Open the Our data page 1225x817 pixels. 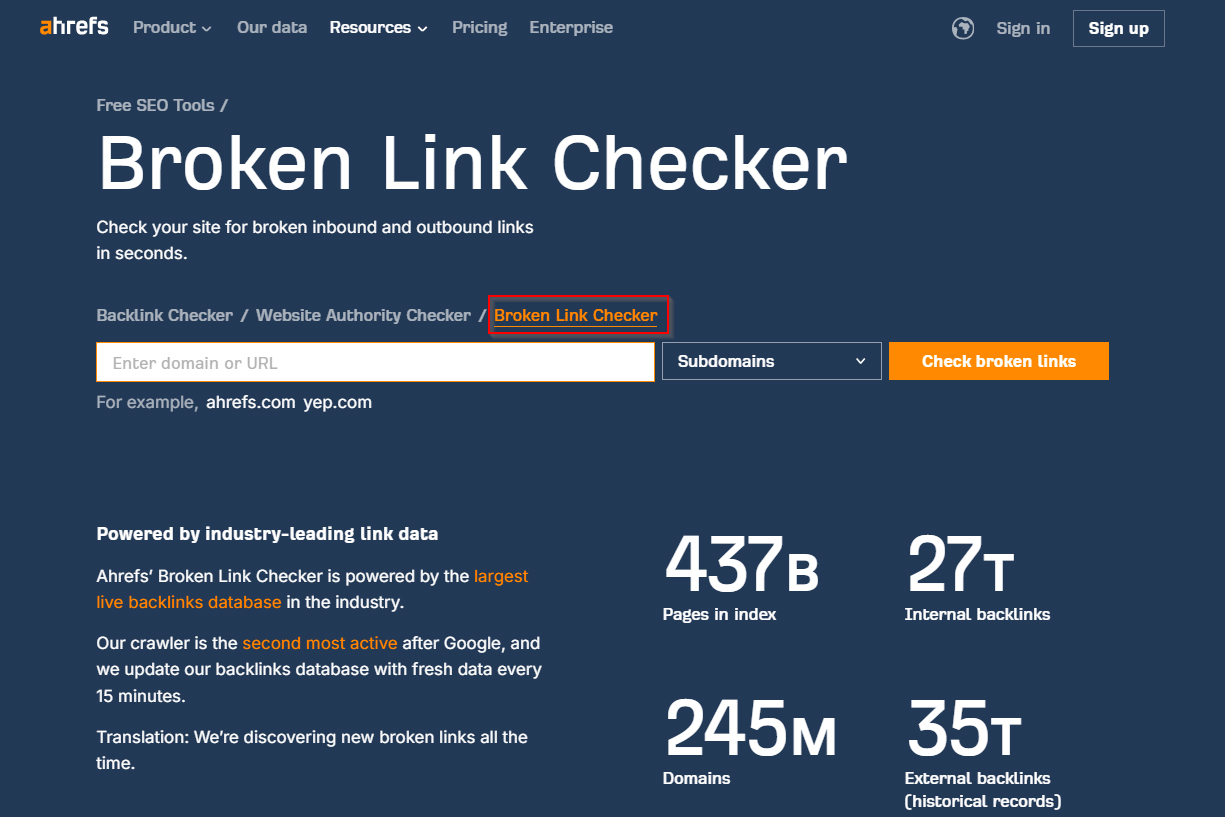tap(272, 28)
